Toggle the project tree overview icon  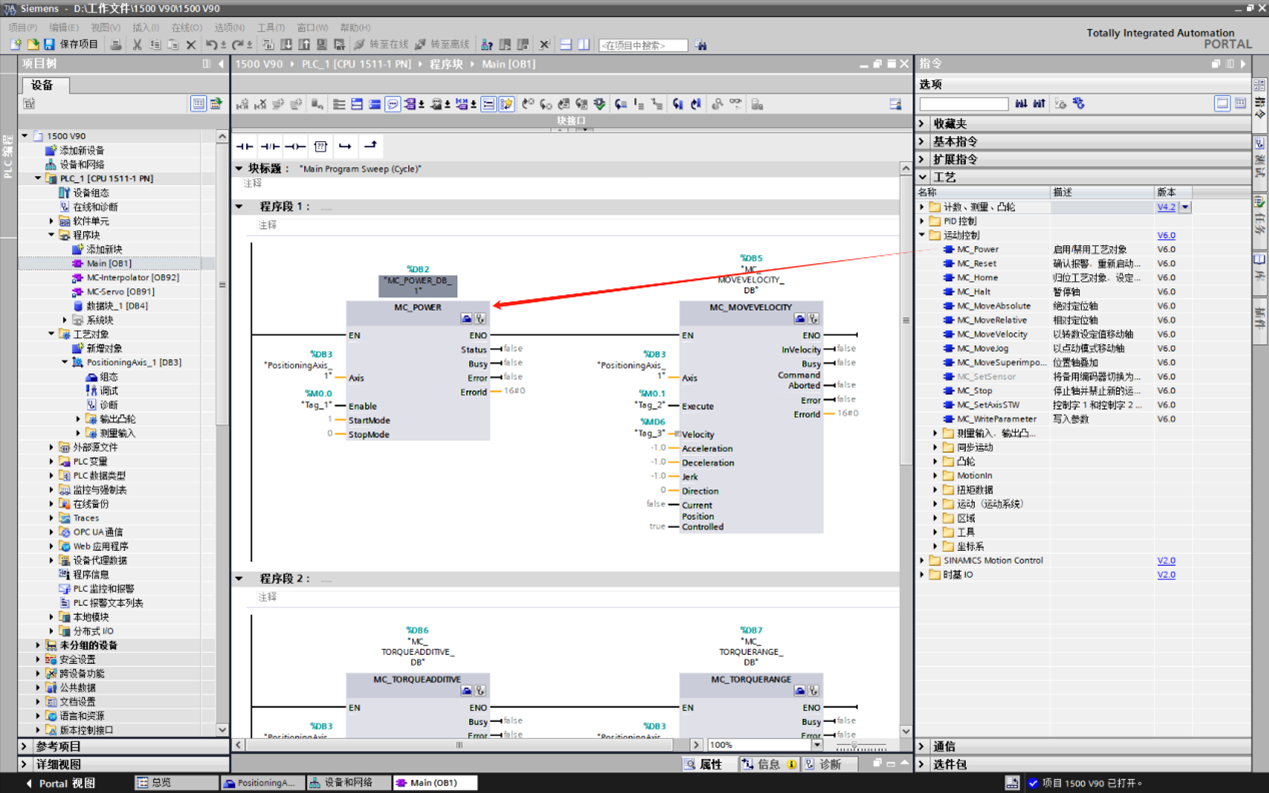point(198,104)
